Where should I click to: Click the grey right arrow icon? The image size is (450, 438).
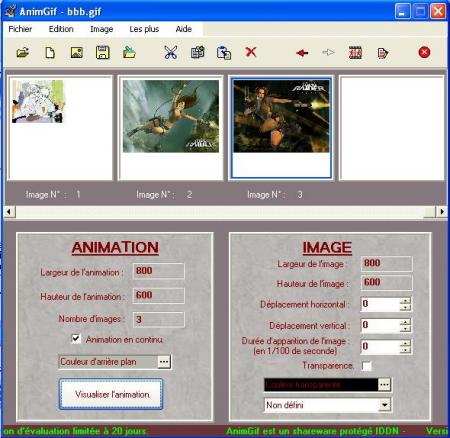[x=328, y=52]
